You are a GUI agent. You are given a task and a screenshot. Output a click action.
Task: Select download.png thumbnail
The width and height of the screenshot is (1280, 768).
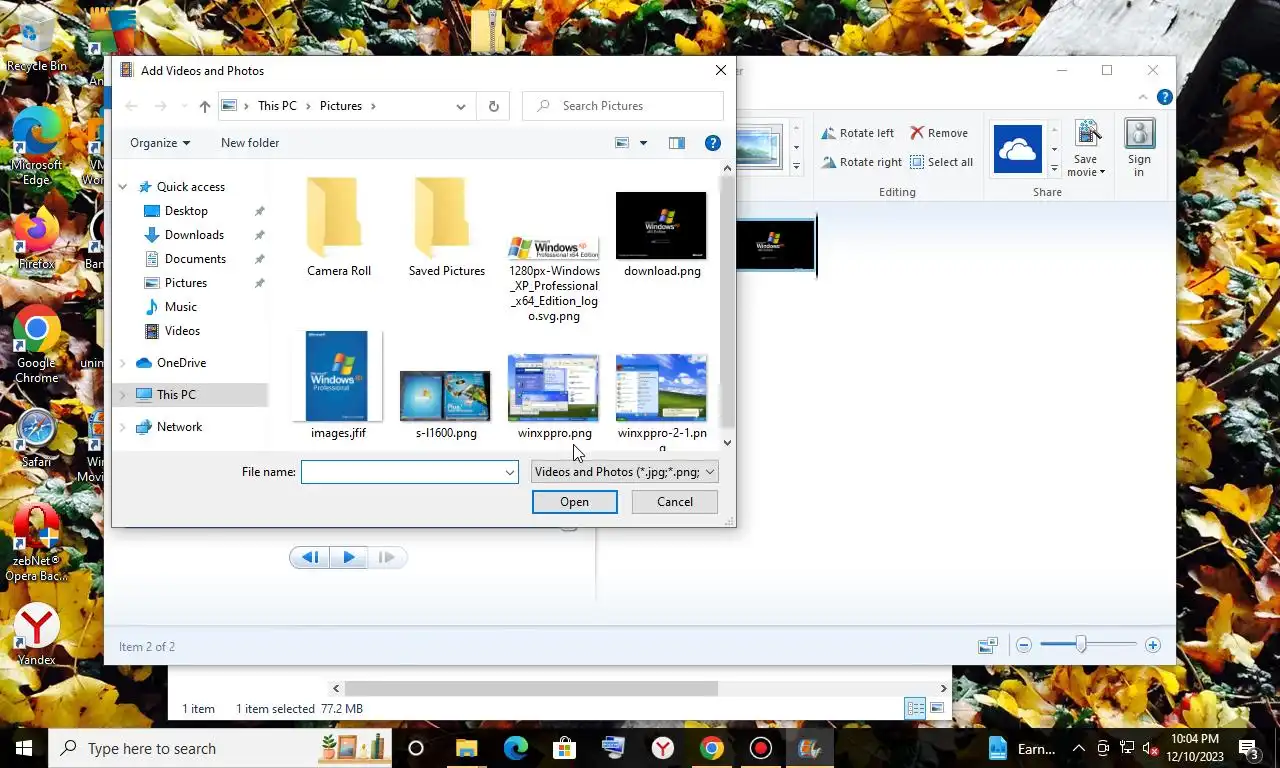[662, 226]
